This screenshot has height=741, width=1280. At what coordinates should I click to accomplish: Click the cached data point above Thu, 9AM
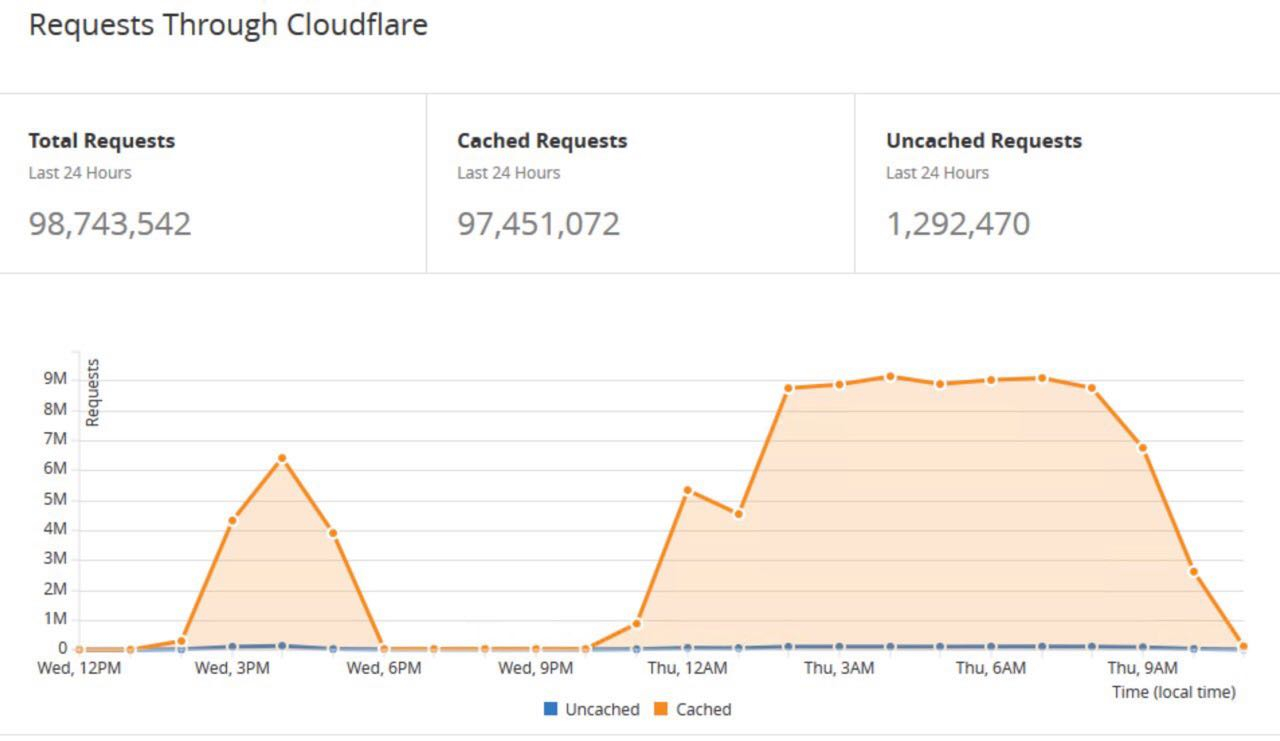(x=1143, y=447)
